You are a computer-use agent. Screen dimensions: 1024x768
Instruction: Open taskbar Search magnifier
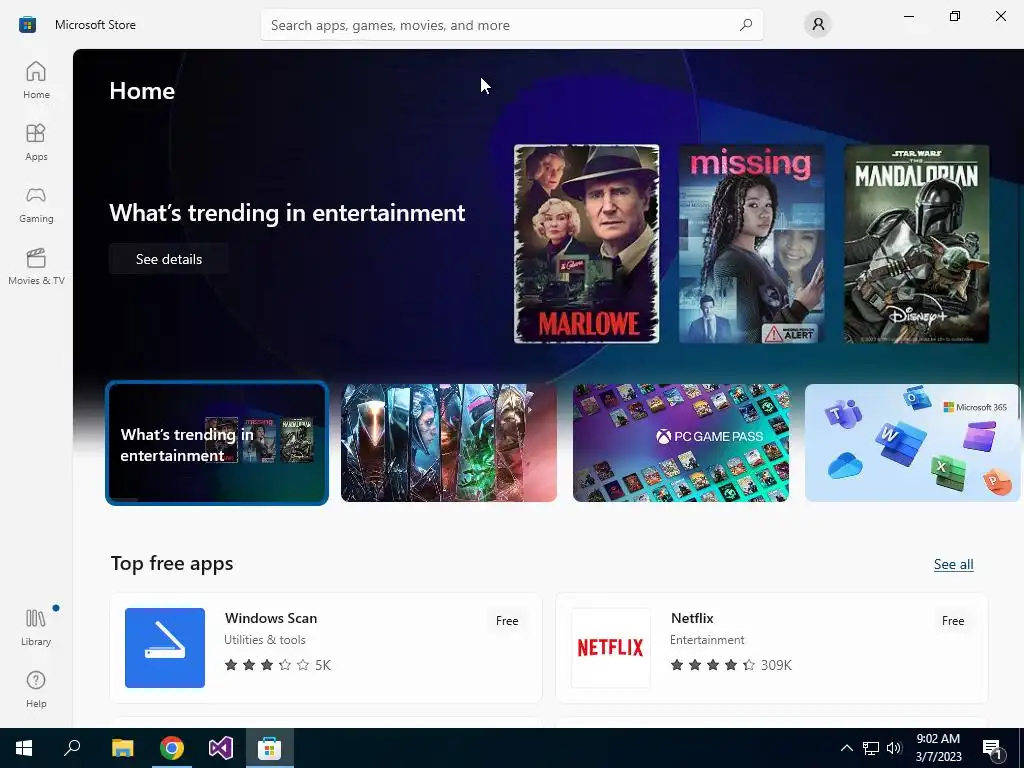point(72,748)
